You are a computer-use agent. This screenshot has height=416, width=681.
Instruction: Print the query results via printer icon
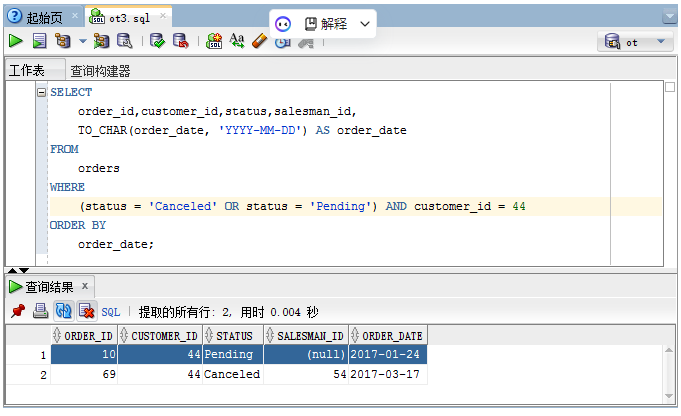tap(40, 311)
